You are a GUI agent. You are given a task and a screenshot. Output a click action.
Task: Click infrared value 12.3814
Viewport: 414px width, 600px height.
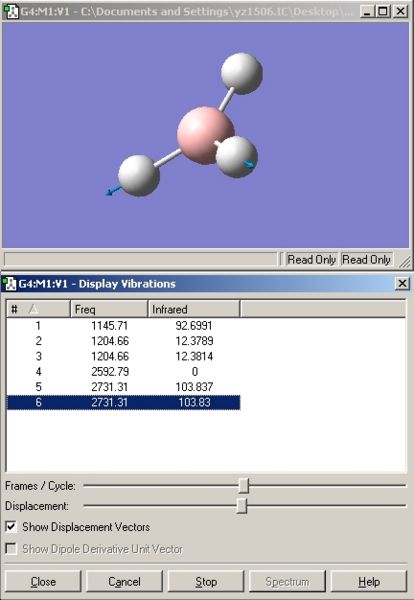194,356
